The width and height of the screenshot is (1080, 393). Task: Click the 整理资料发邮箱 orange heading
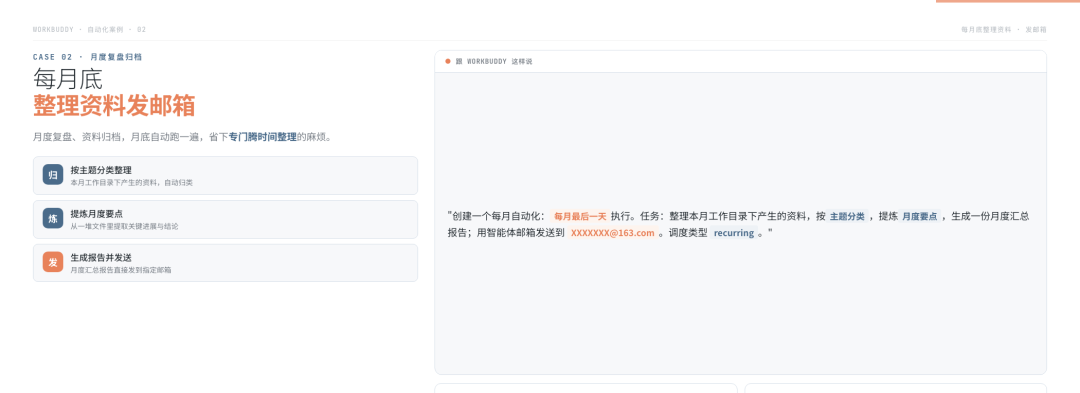[x=114, y=106]
